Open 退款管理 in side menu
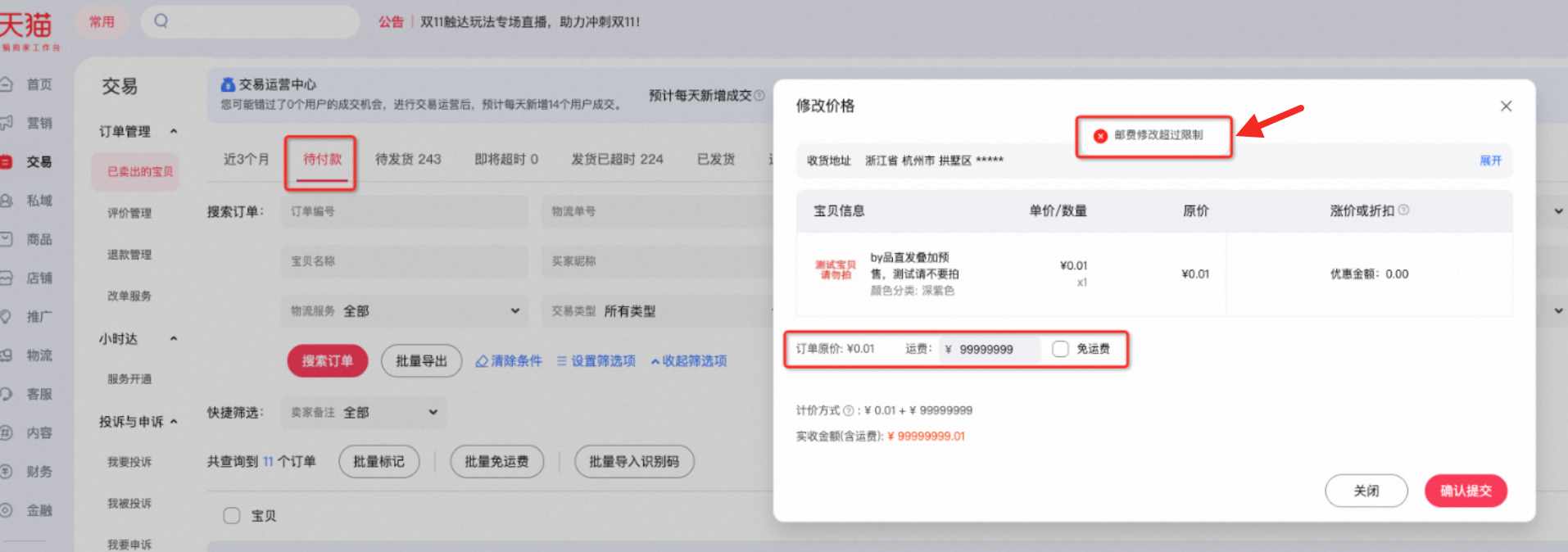Screen dimensions: 1568x552 click(129, 255)
